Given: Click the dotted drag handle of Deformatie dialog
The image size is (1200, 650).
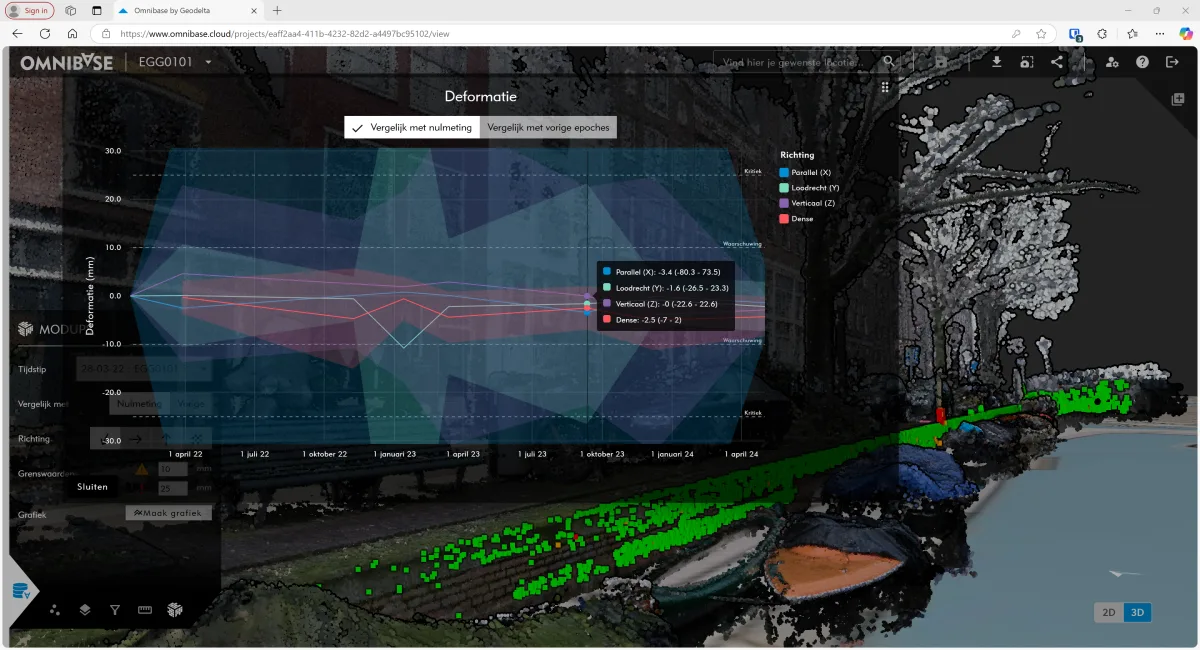Looking at the screenshot, I should [885, 88].
